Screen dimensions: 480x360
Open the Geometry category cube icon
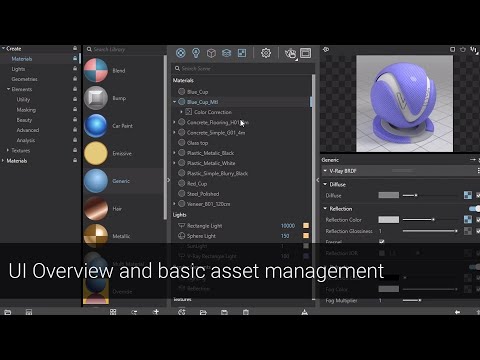coord(211,53)
